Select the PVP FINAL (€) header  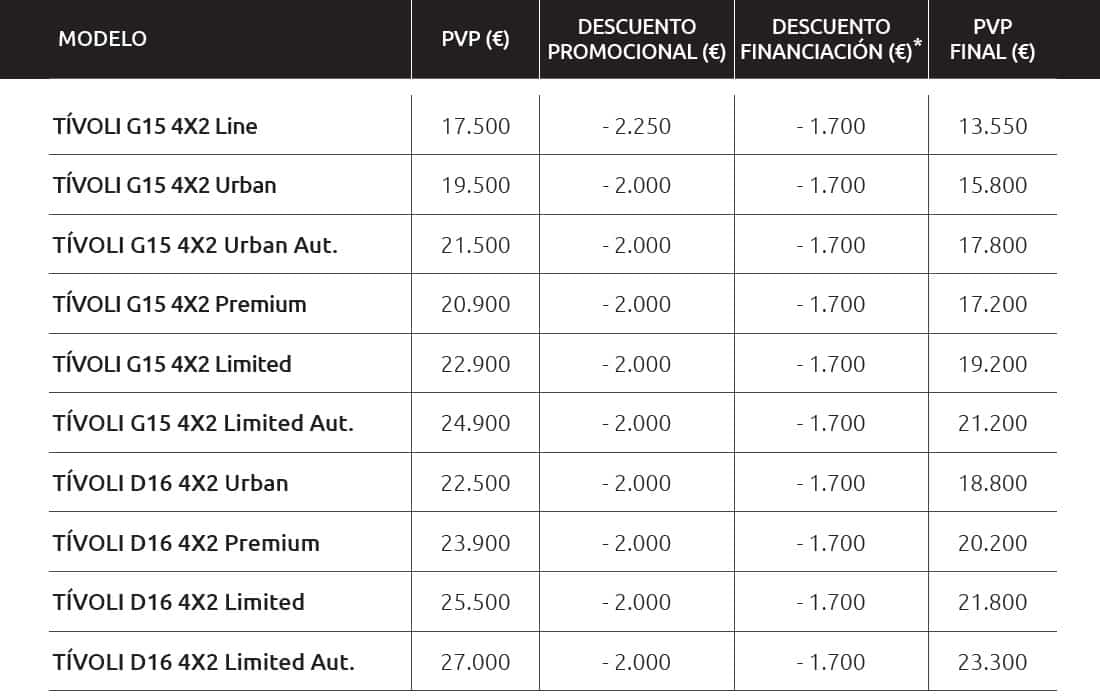point(992,39)
